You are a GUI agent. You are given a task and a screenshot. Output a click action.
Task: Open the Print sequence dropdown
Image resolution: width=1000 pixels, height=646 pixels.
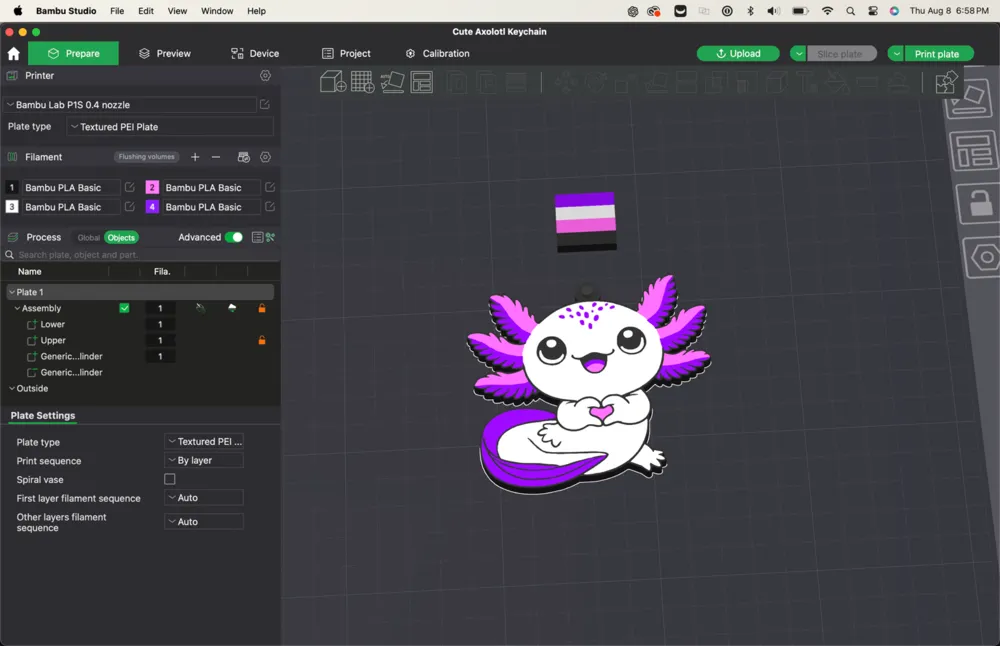[204, 460]
